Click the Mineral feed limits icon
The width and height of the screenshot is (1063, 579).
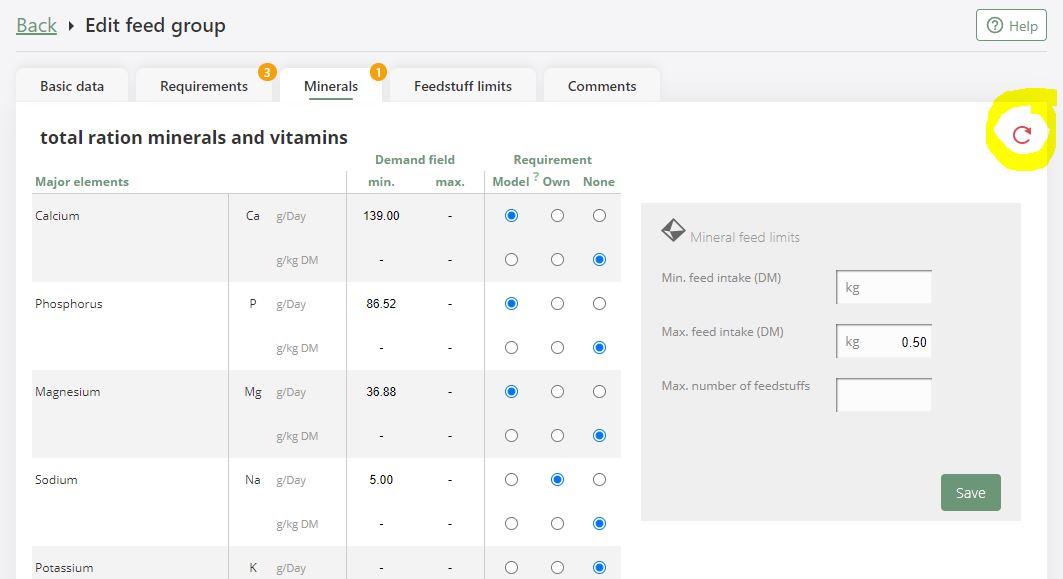click(x=673, y=231)
